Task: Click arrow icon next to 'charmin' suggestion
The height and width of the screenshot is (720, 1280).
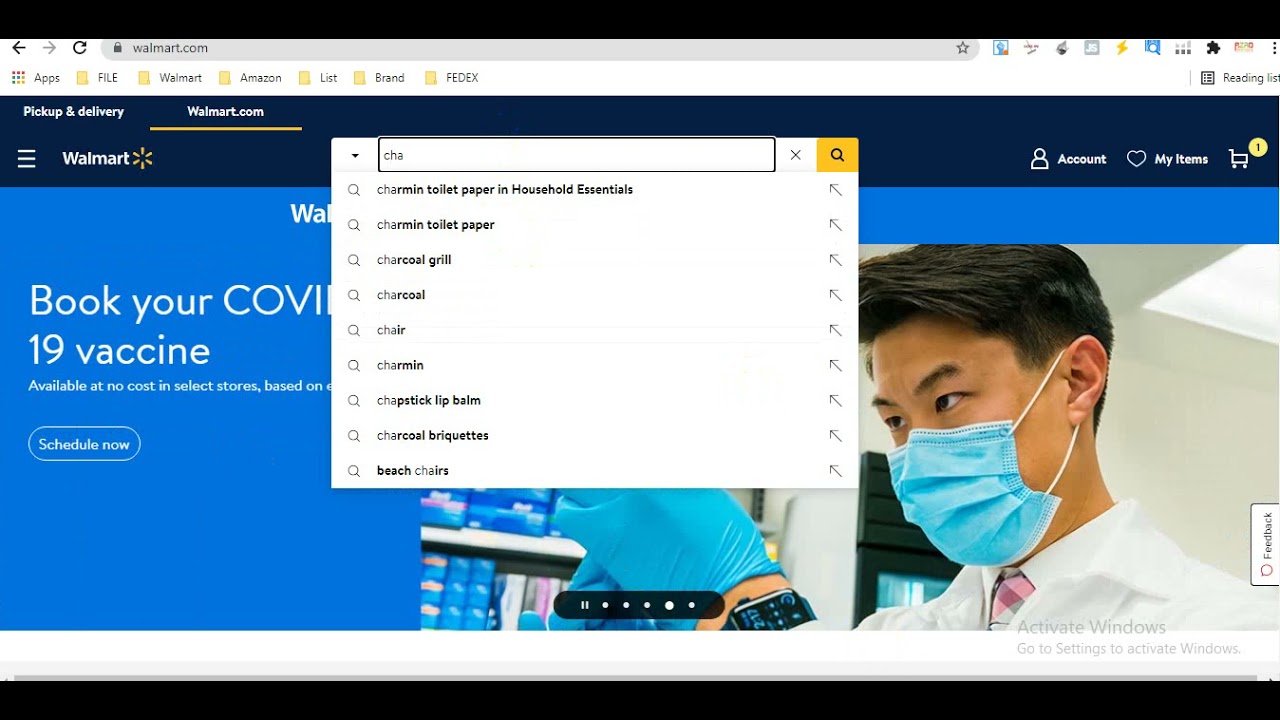Action: tap(835, 365)
